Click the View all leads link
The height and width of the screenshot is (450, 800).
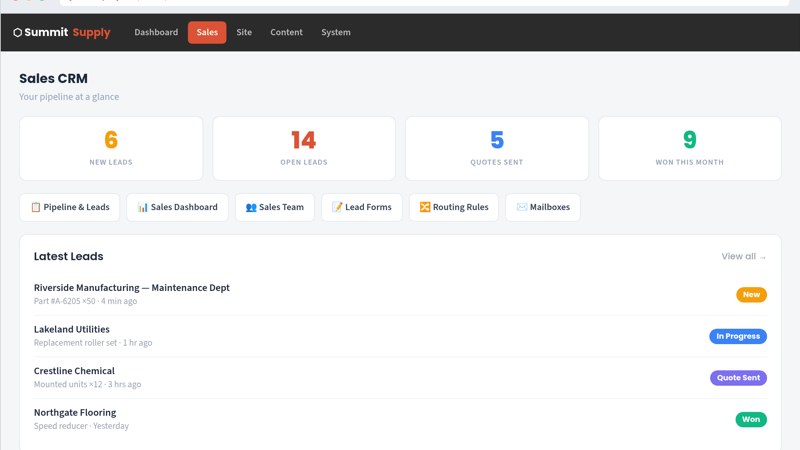point(743,257)
